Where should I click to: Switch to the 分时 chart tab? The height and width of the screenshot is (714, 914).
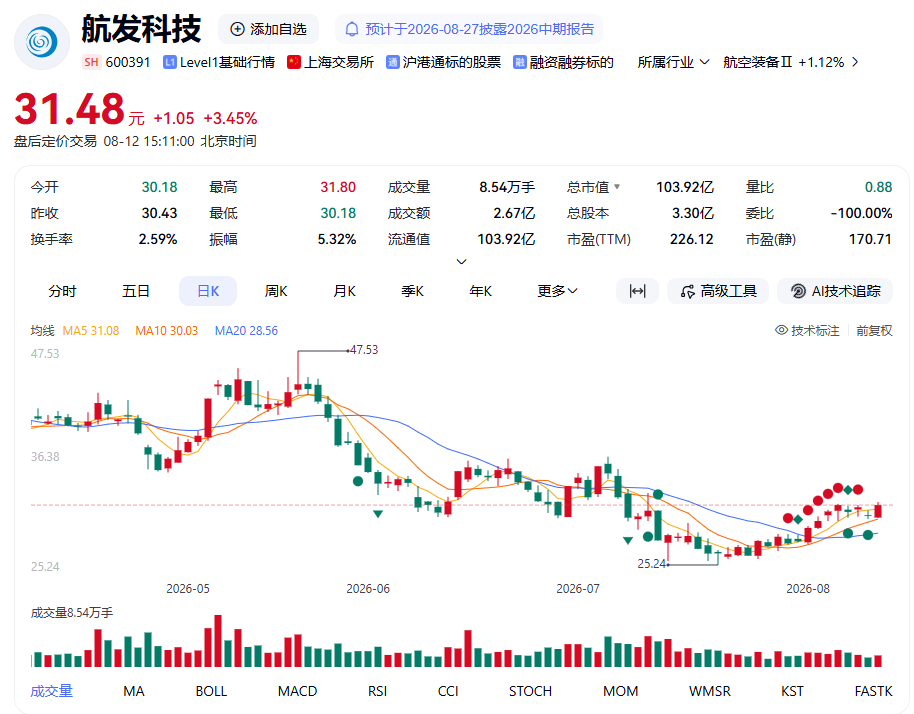(x=62, y=291)
